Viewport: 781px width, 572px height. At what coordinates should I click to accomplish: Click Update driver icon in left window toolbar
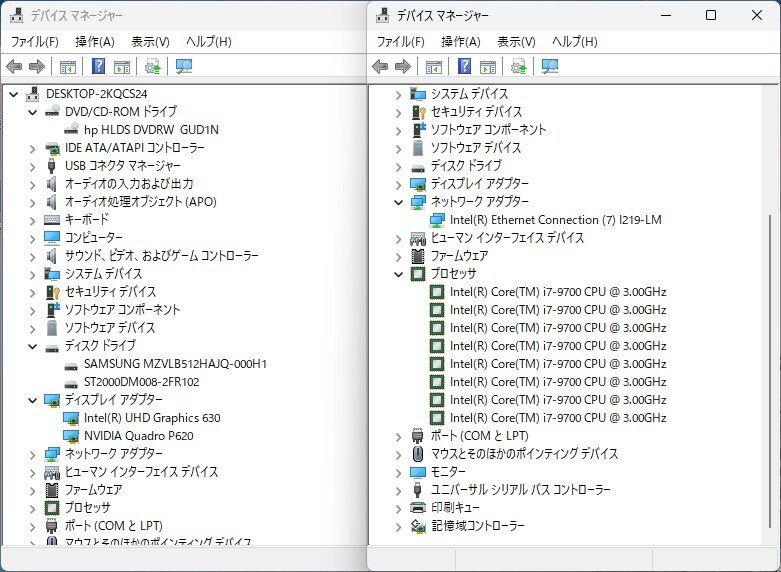[152, 66]
